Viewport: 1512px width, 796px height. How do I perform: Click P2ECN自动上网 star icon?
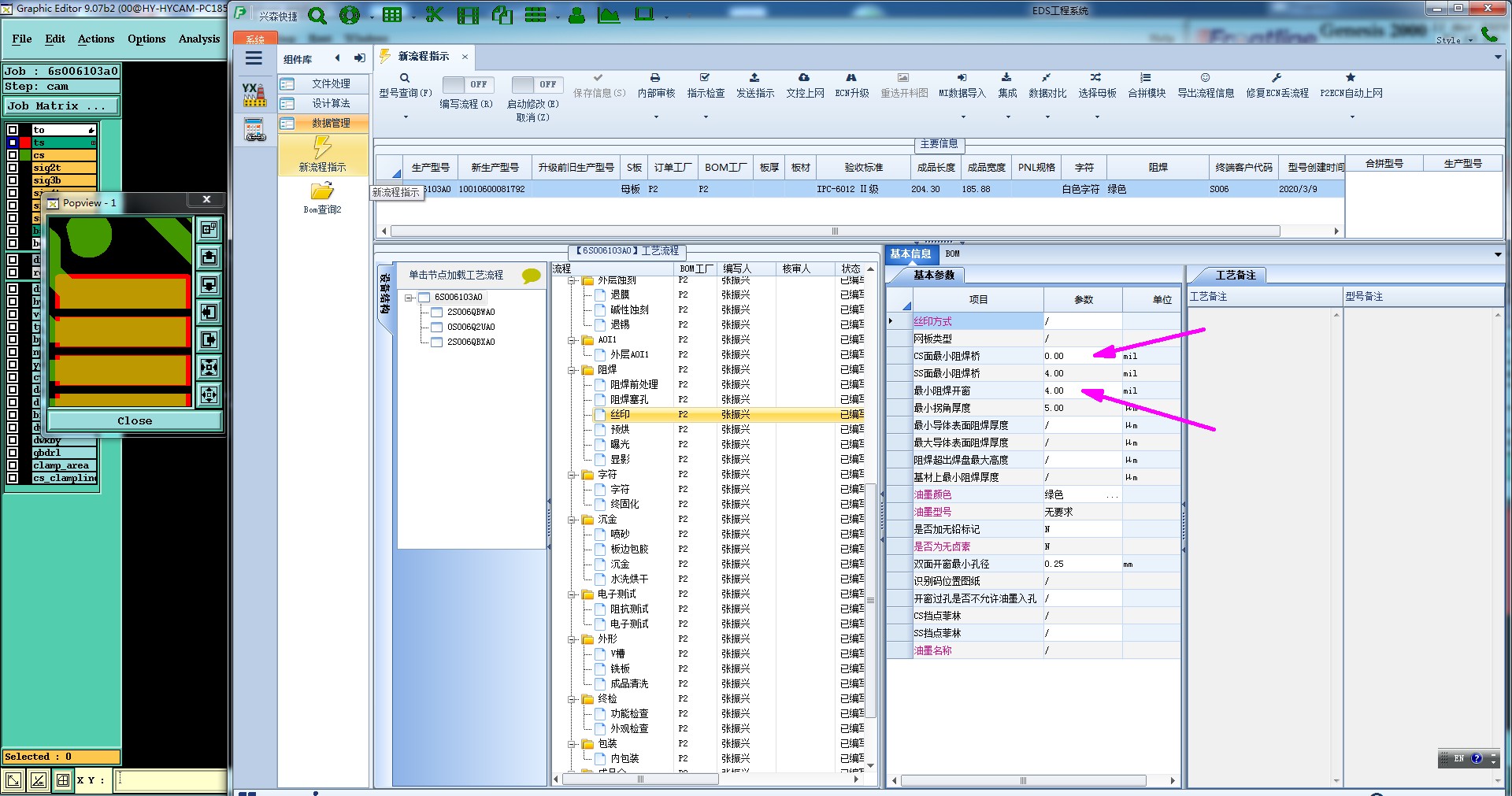coord(1351,78)
